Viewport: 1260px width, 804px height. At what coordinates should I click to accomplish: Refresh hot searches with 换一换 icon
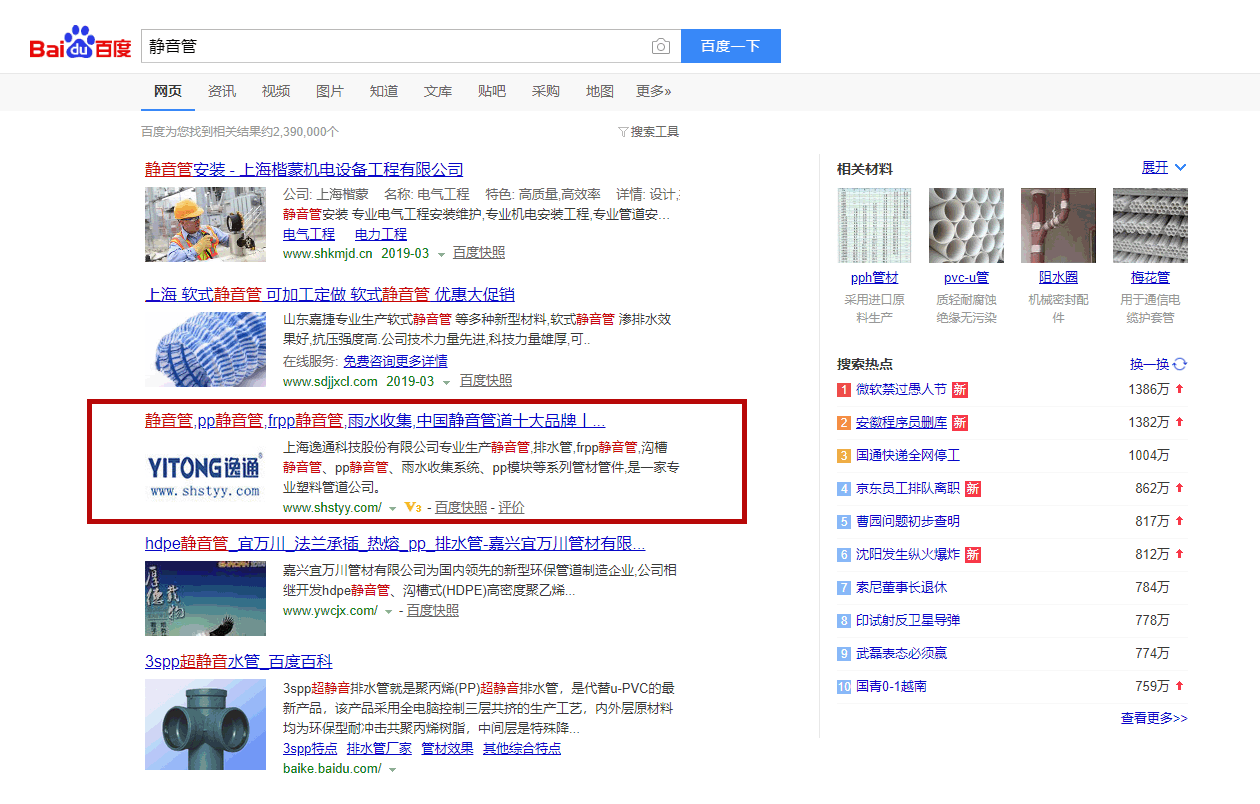[x=1180, y=365]
